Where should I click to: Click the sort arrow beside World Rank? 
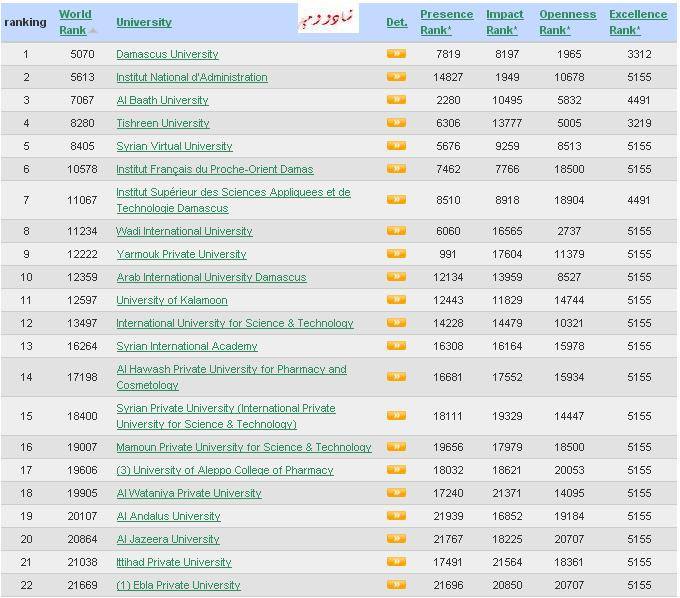click(x=93, y=31)
